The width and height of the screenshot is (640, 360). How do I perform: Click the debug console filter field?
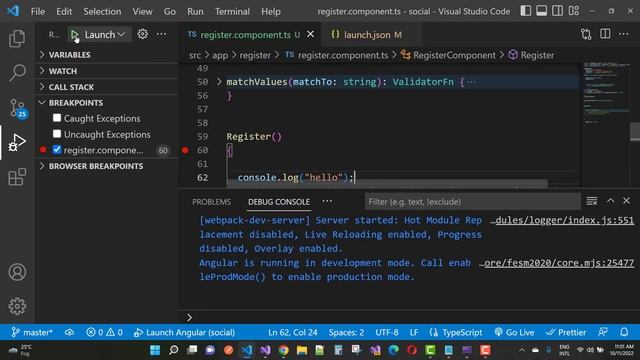(x=472, y=202)
